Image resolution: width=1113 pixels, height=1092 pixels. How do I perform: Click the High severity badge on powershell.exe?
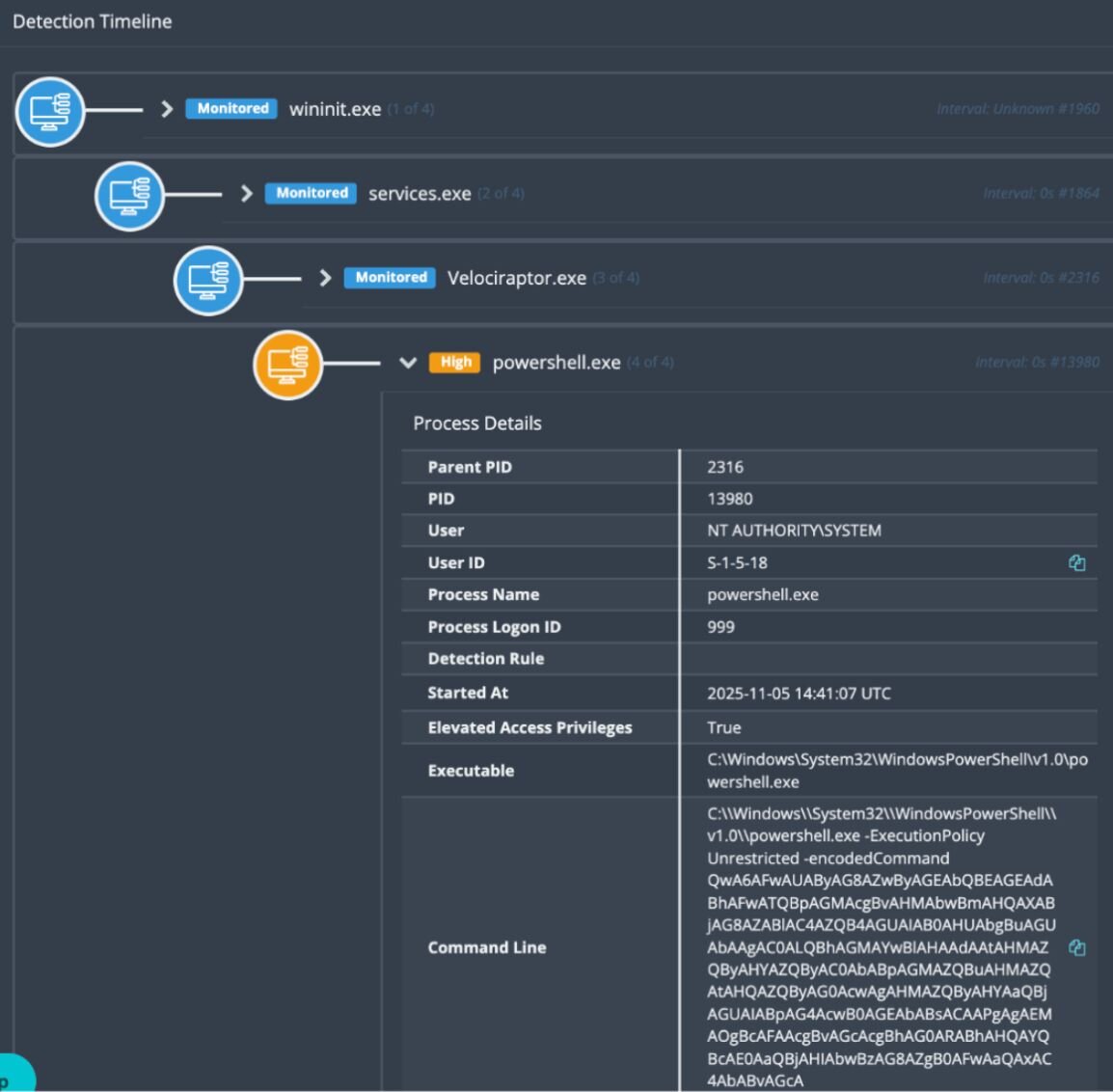tap(455, 363)
